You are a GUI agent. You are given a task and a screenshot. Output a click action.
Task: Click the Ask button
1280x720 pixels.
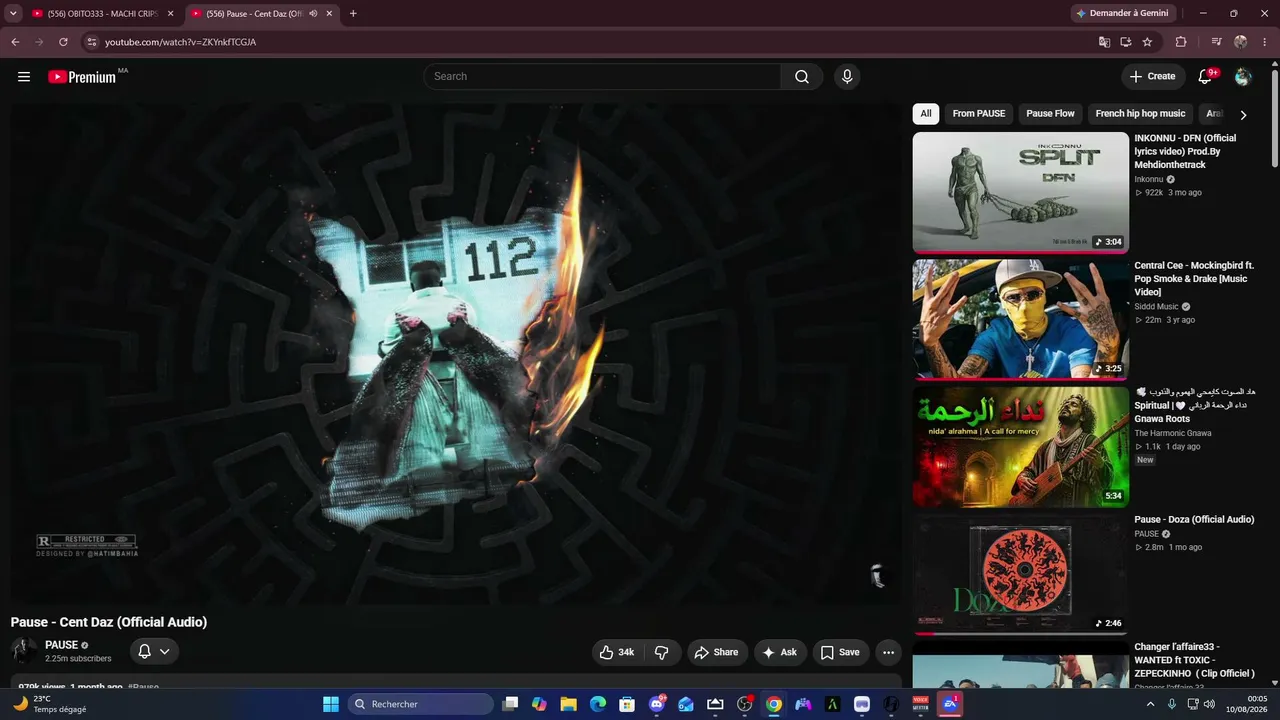coord(780,652)
